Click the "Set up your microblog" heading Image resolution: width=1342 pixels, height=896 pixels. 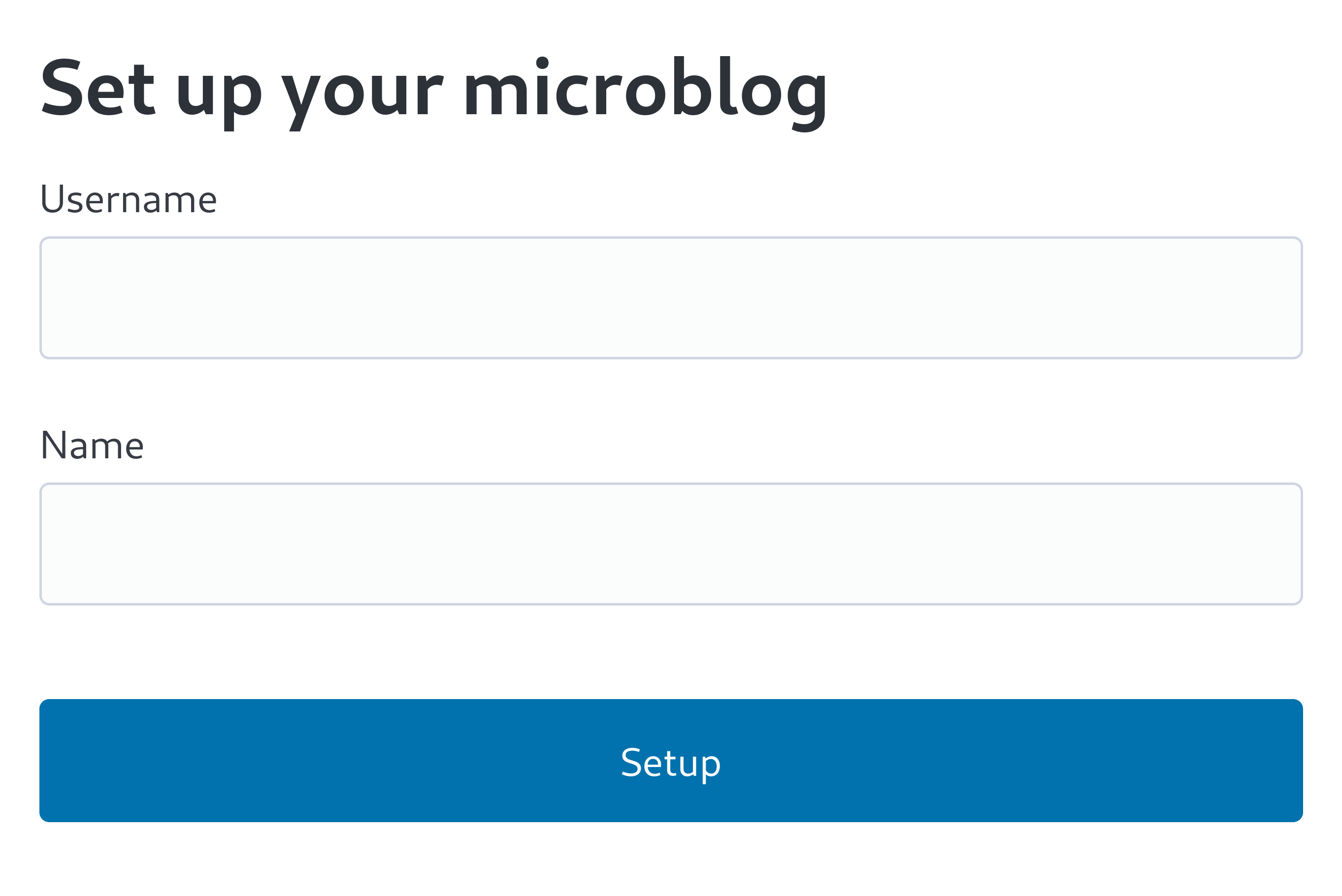pos(433,93)
